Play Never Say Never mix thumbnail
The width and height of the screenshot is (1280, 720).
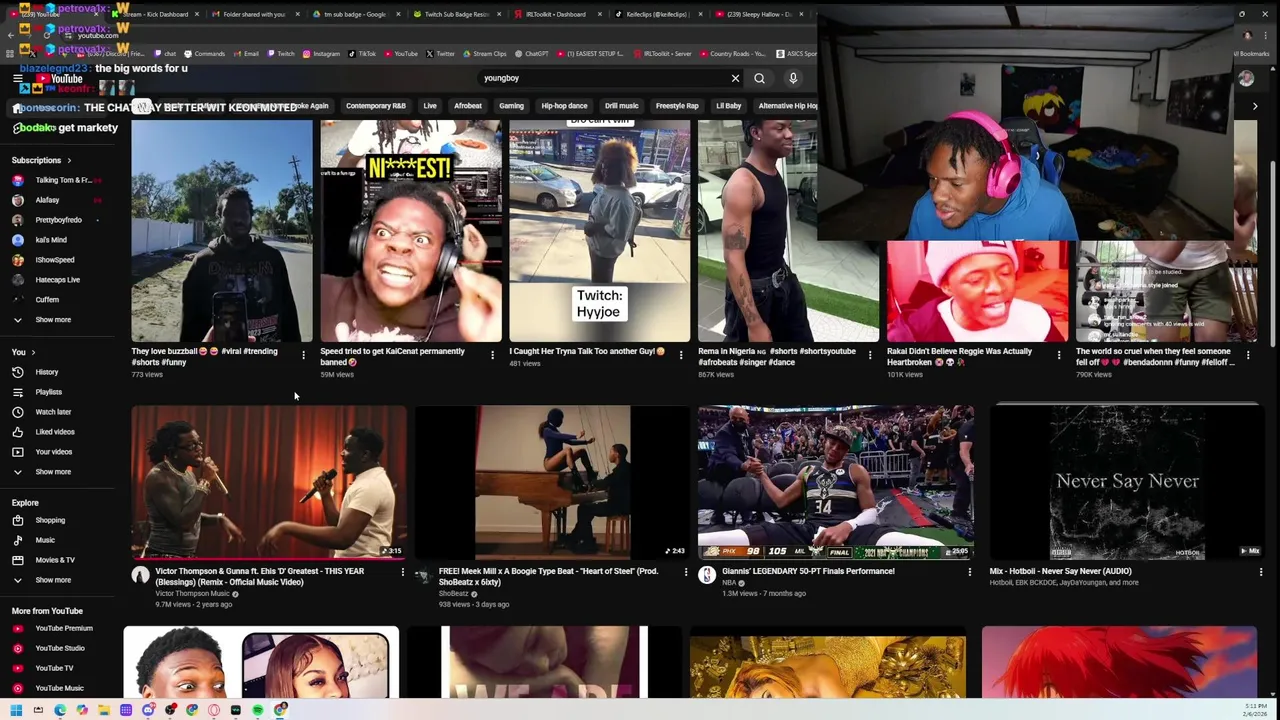coord(1127,482)
